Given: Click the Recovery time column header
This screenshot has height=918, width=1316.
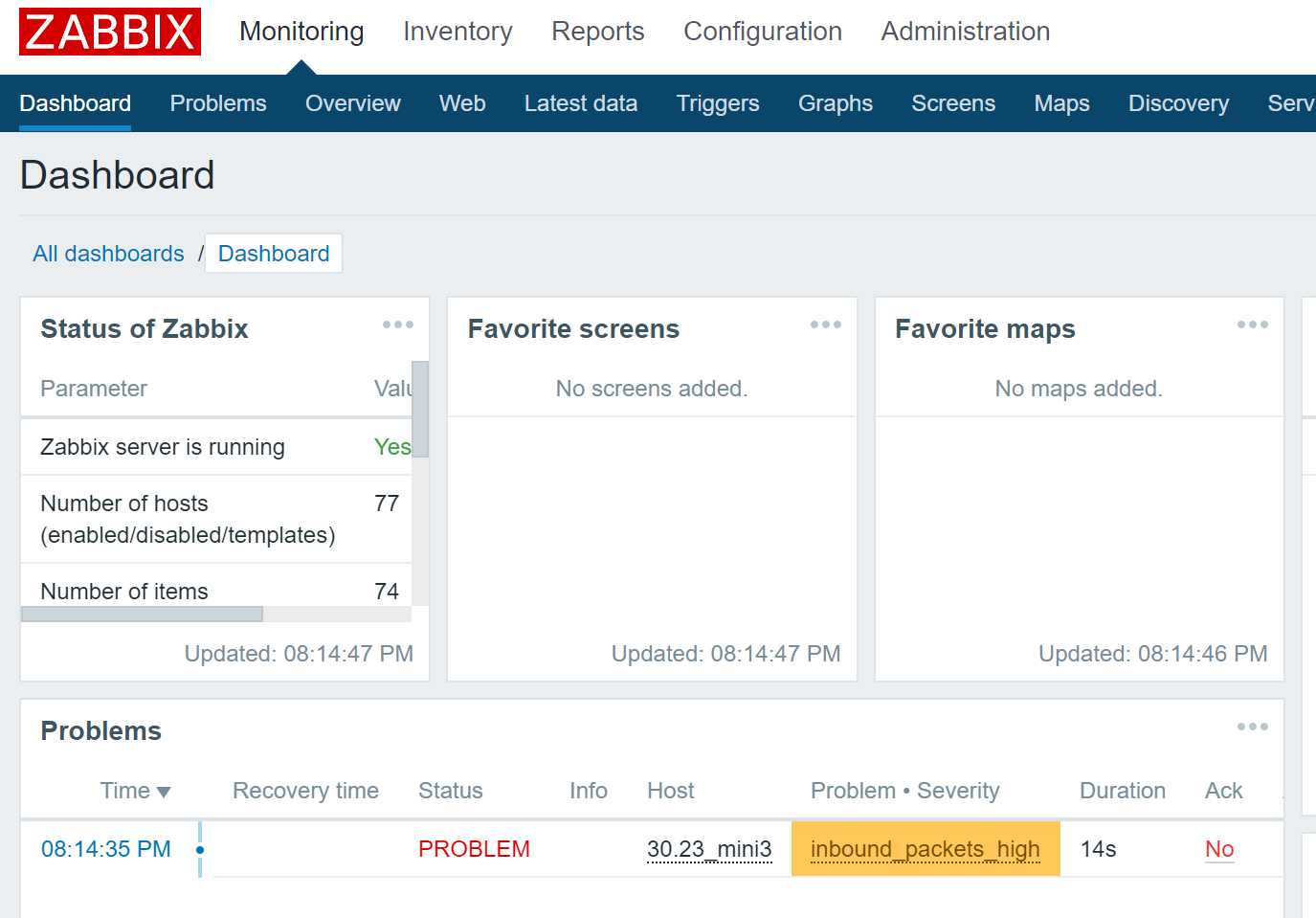Looking at the screenshot, I should point(305,791).
